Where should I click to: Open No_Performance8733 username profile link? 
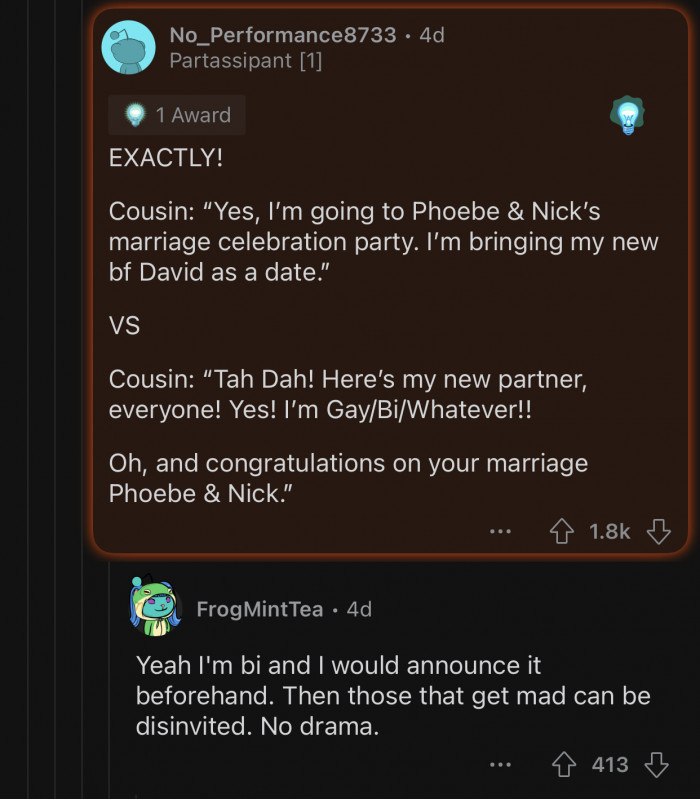click(283, 35)
